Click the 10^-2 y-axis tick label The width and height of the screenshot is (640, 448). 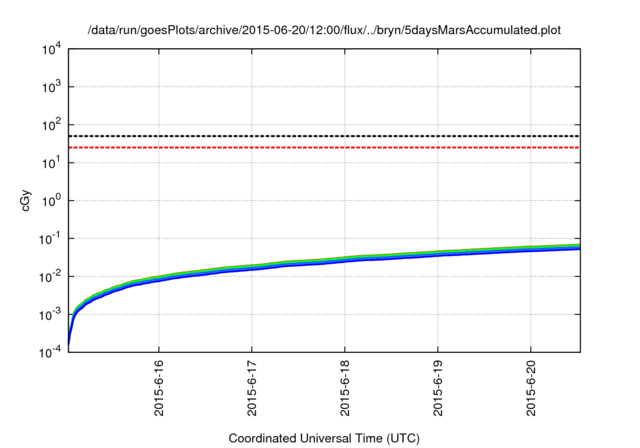(x=49, y=277)
